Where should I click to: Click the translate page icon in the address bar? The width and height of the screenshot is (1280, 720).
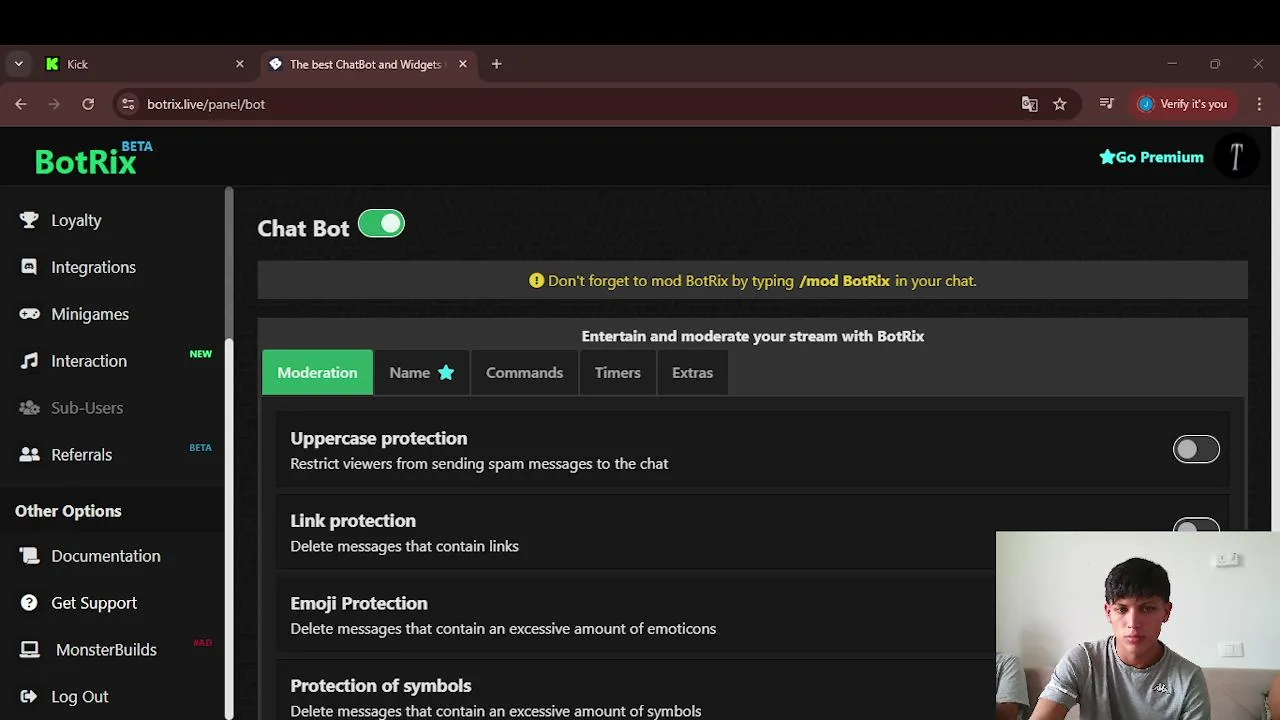pos(1029,104)
